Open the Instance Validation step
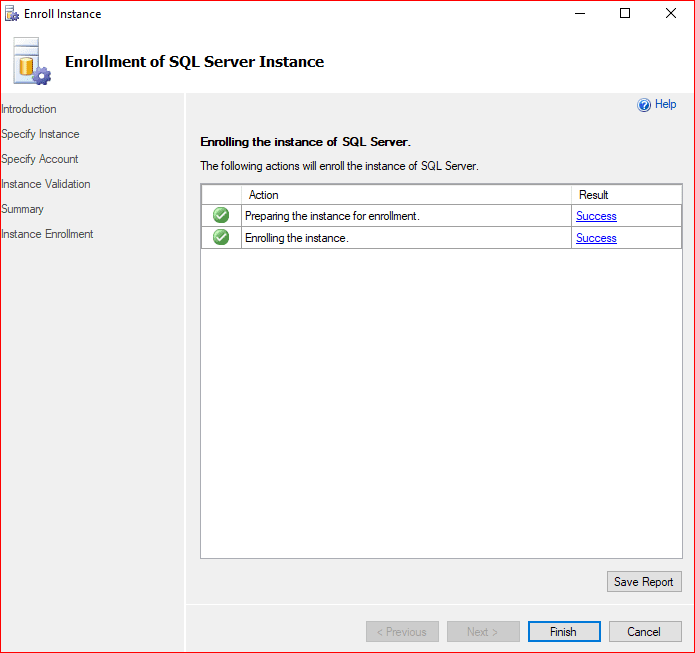The width and height of the screenshot is (695, 653). [46, 184]
